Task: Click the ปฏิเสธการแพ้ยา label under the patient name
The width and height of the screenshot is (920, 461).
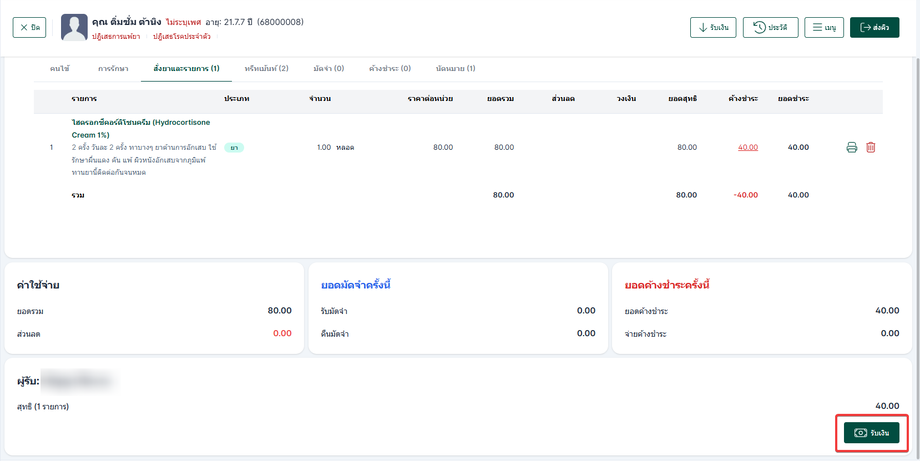Action: [x=116, y=36]
